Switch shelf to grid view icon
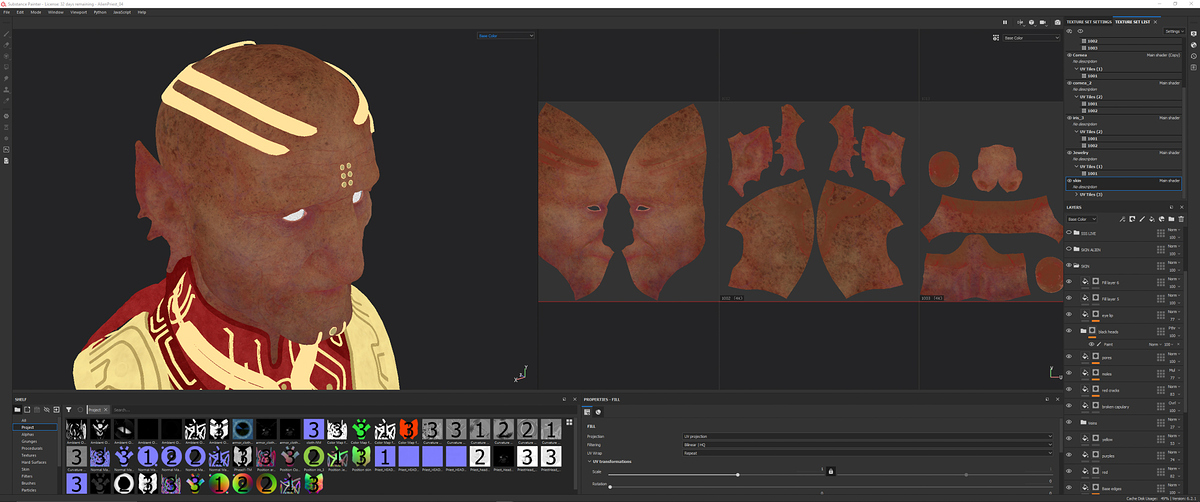Image resolution: width=1200 pixels, height=502 pixels. coord(56,409)
